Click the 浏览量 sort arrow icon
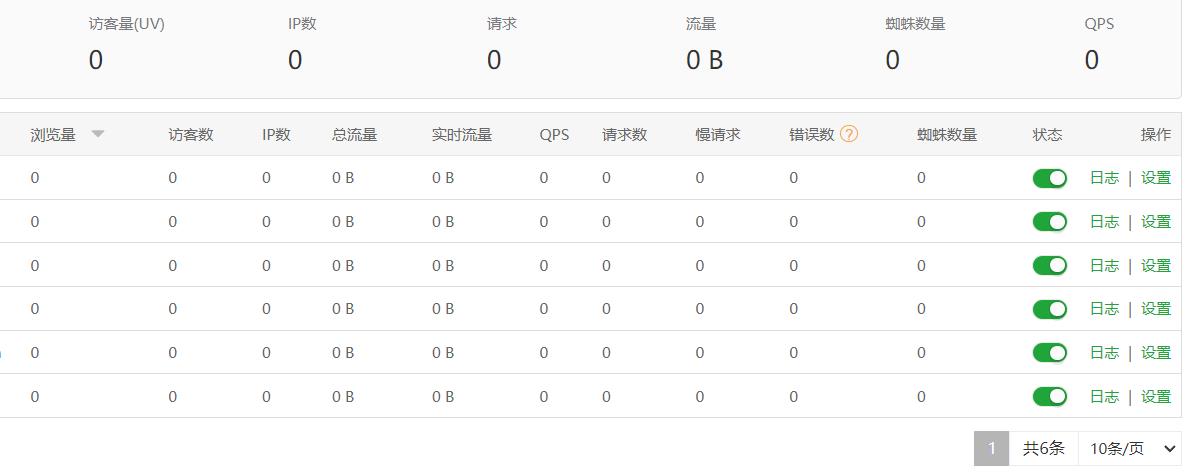This screenshot has height=473, width=1201. [98, 134]
